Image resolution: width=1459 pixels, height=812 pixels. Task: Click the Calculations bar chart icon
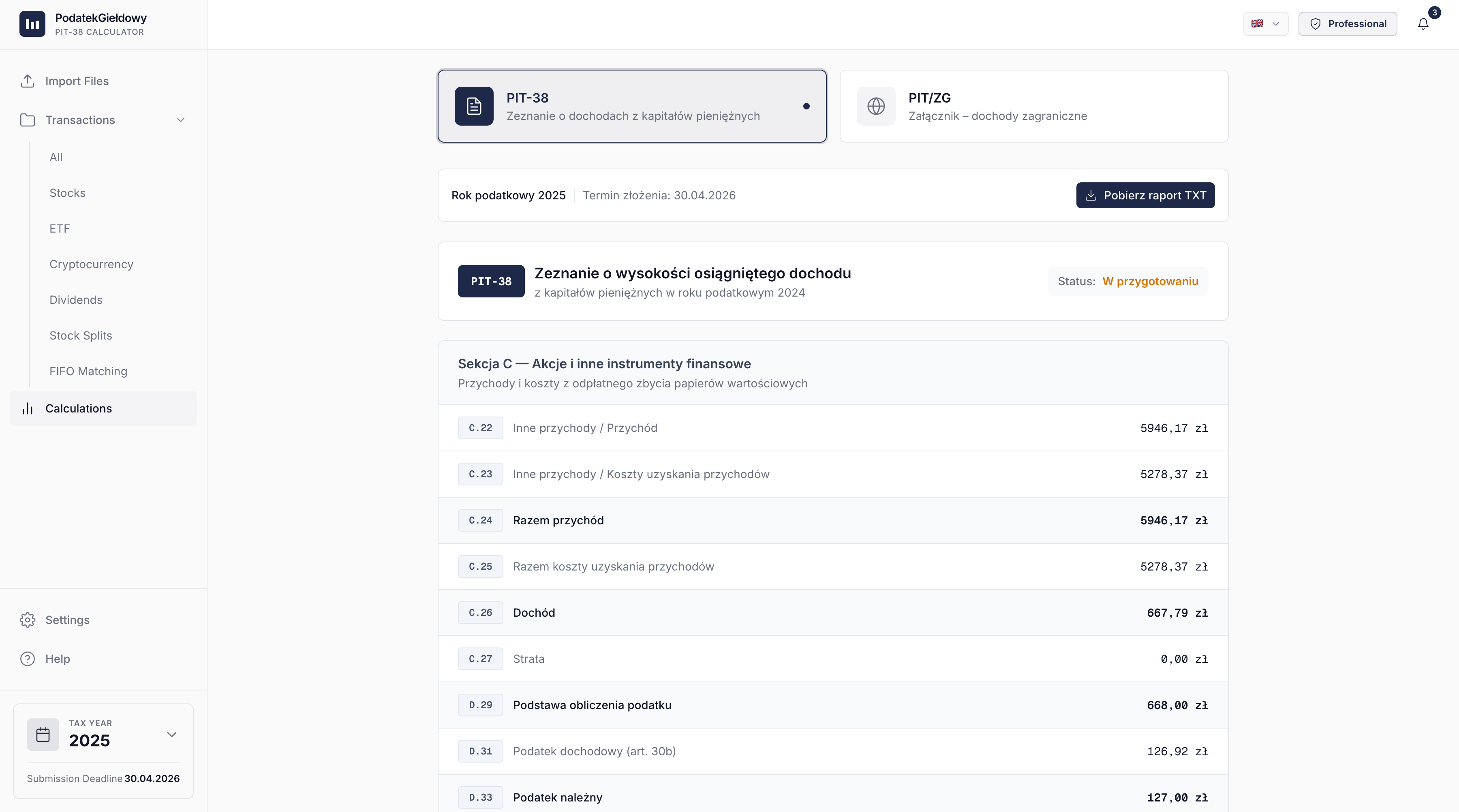pos(27,408)
